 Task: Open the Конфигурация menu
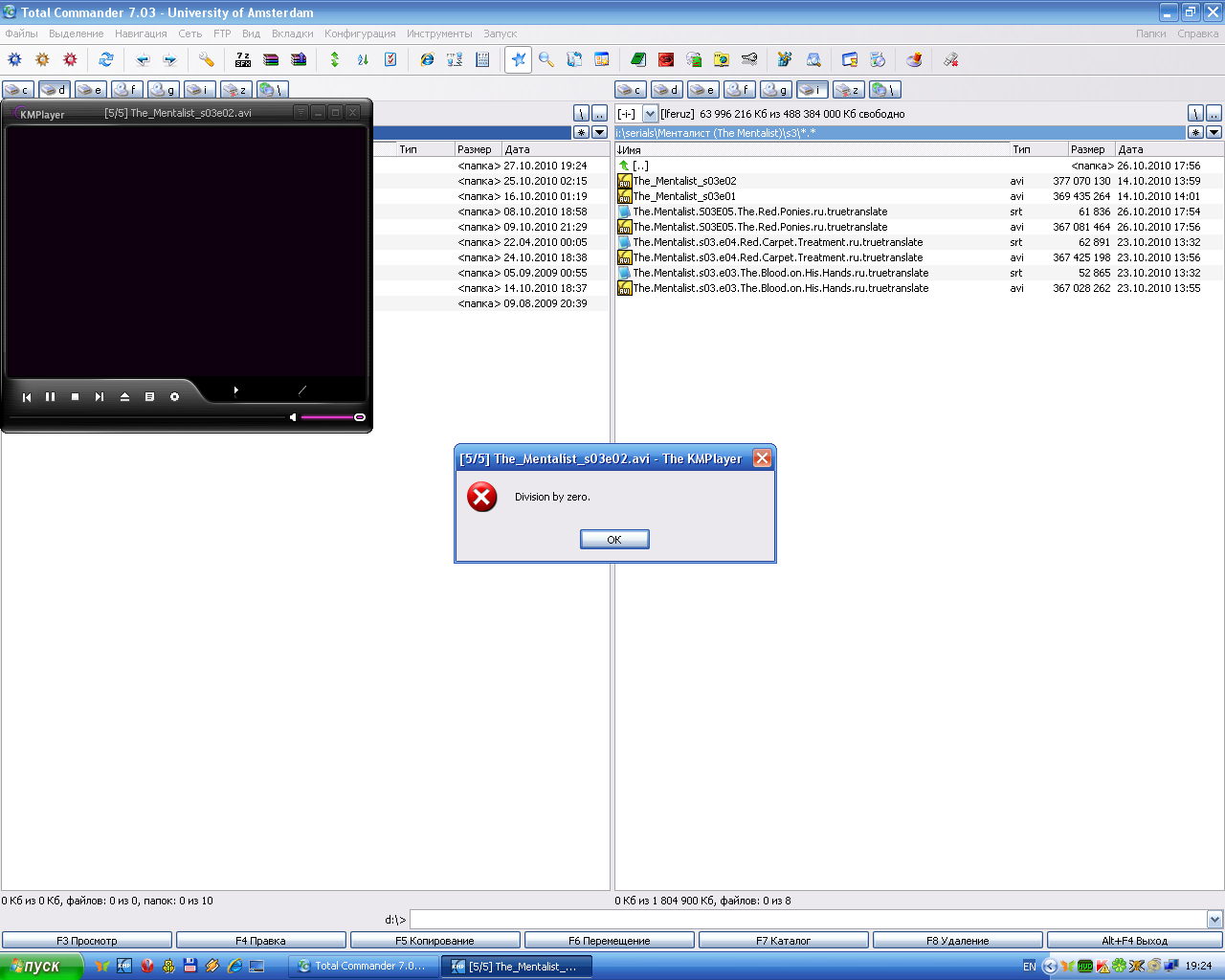point(360,33)
